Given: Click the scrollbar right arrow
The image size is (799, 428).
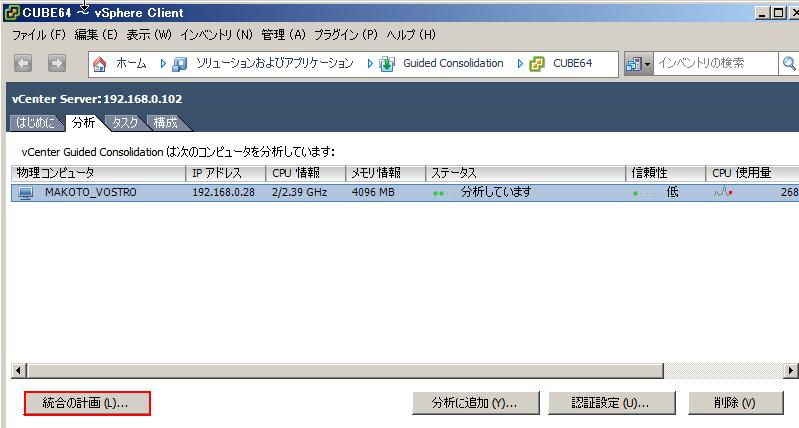Looking at the screenshot, I should pos(791,370).
